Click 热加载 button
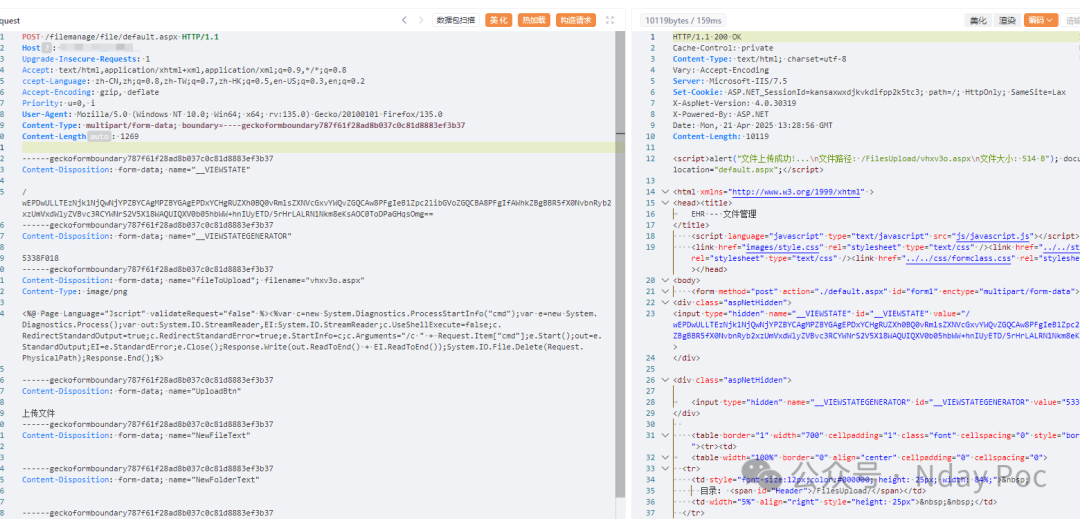This screenshot has width=1080, height=519. 532,21
